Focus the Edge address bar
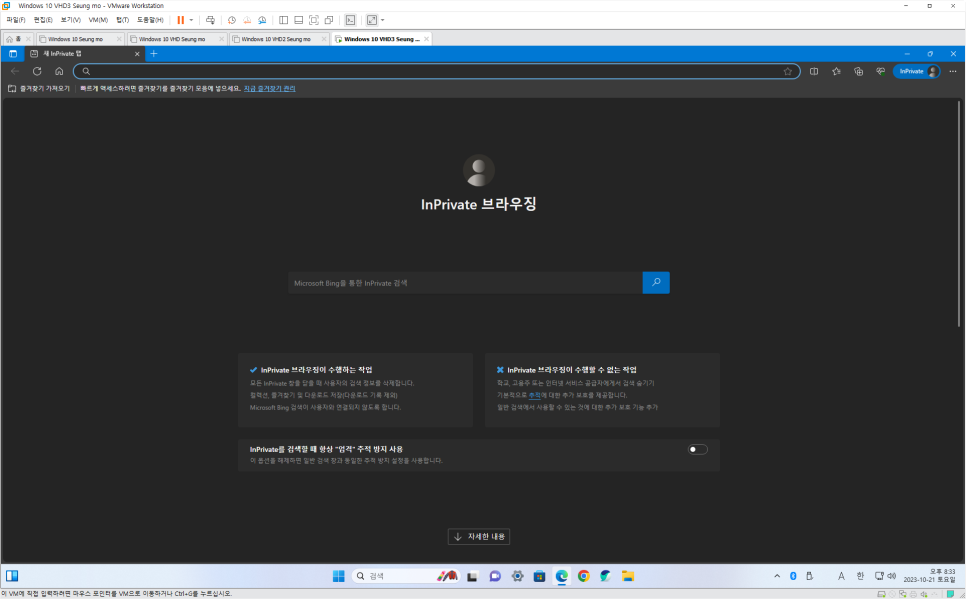Viewport: 966px width, 599px height. click(x=436, y=71)
